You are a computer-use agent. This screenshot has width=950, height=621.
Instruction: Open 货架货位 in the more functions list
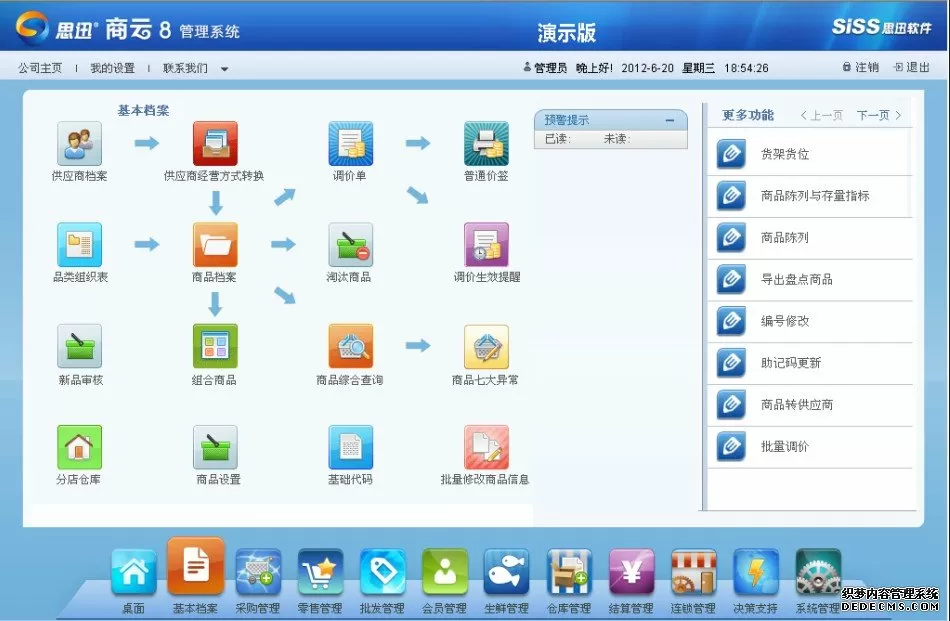pyautogui.click(x=785, y=155)
